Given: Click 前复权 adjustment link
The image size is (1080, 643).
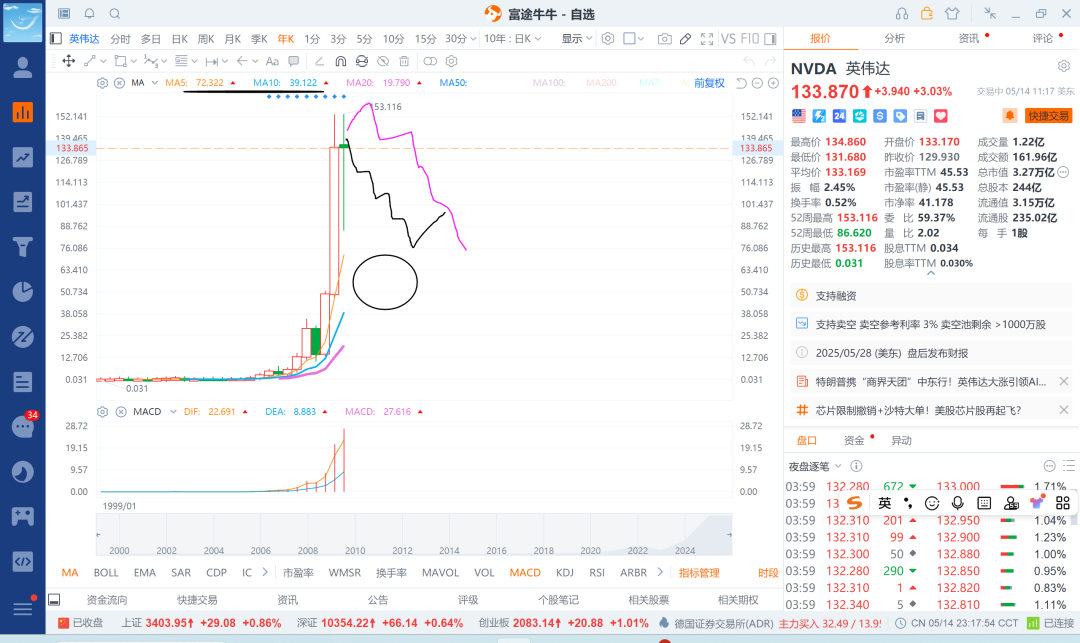Looking at the screenshot, I should click(709, 83).
